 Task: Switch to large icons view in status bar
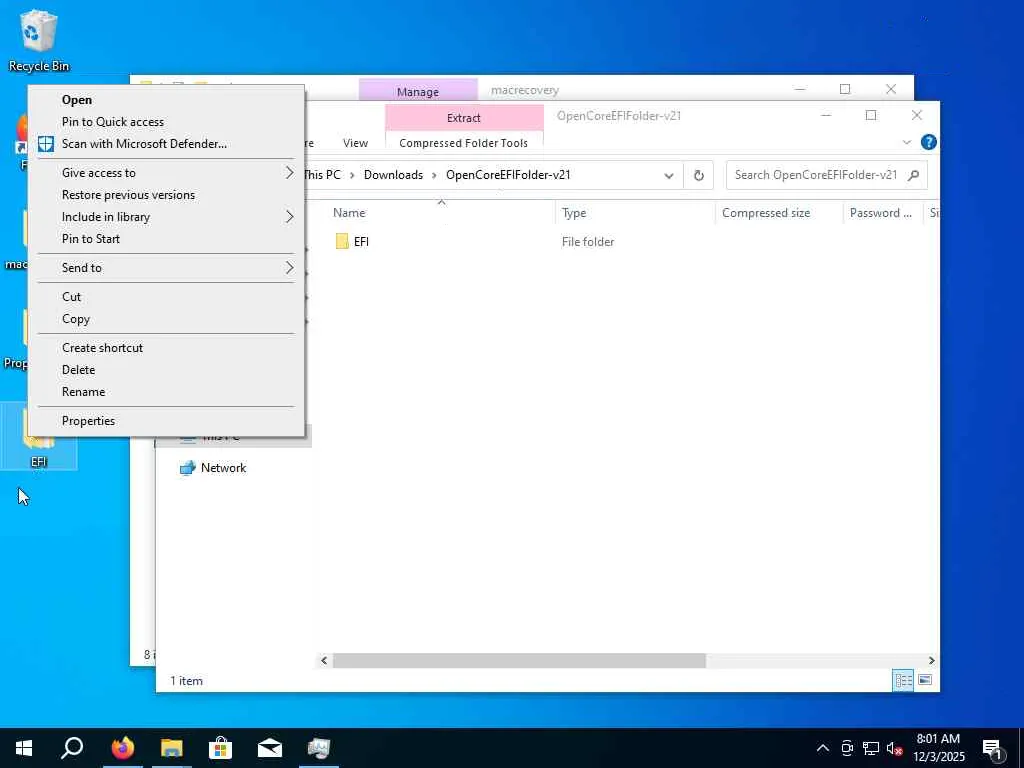(925, 680)
